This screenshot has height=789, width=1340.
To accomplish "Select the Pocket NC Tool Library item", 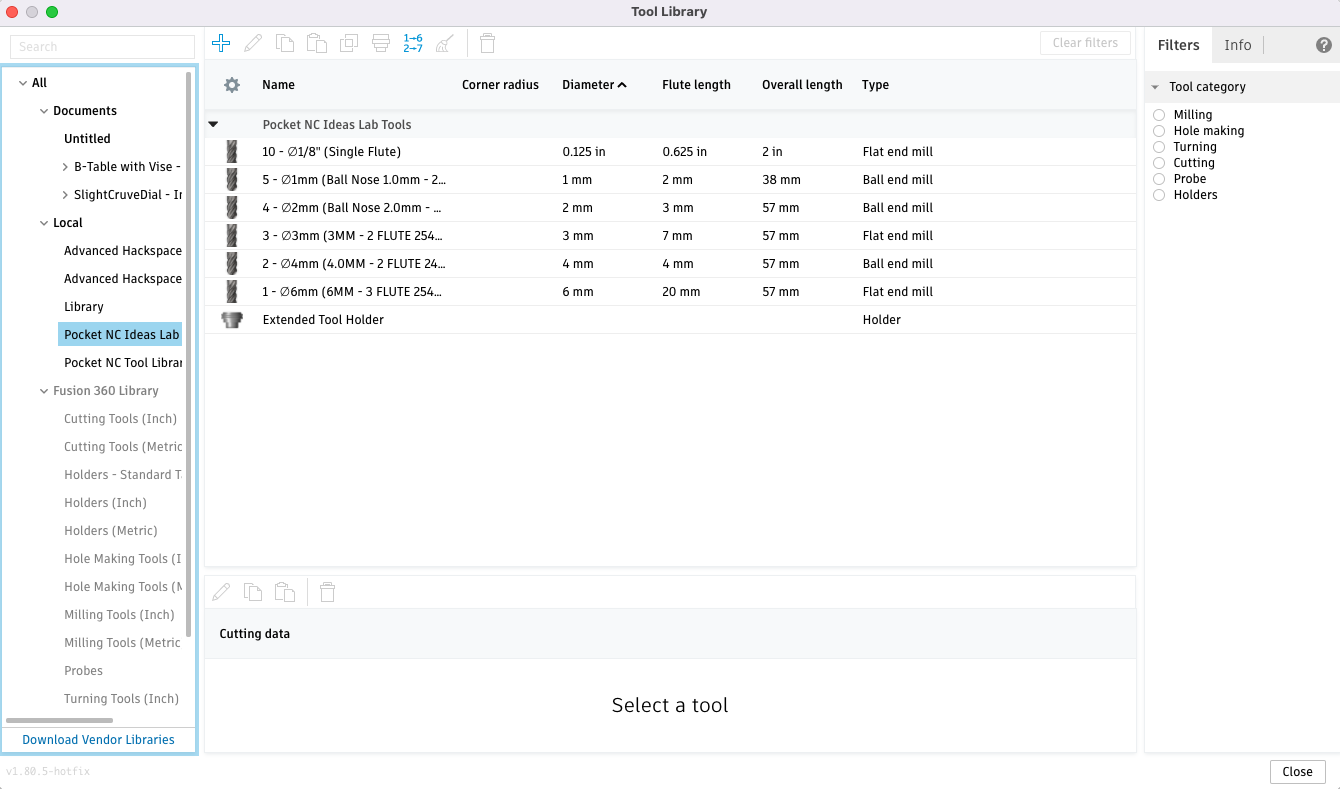I will [123, 363].
